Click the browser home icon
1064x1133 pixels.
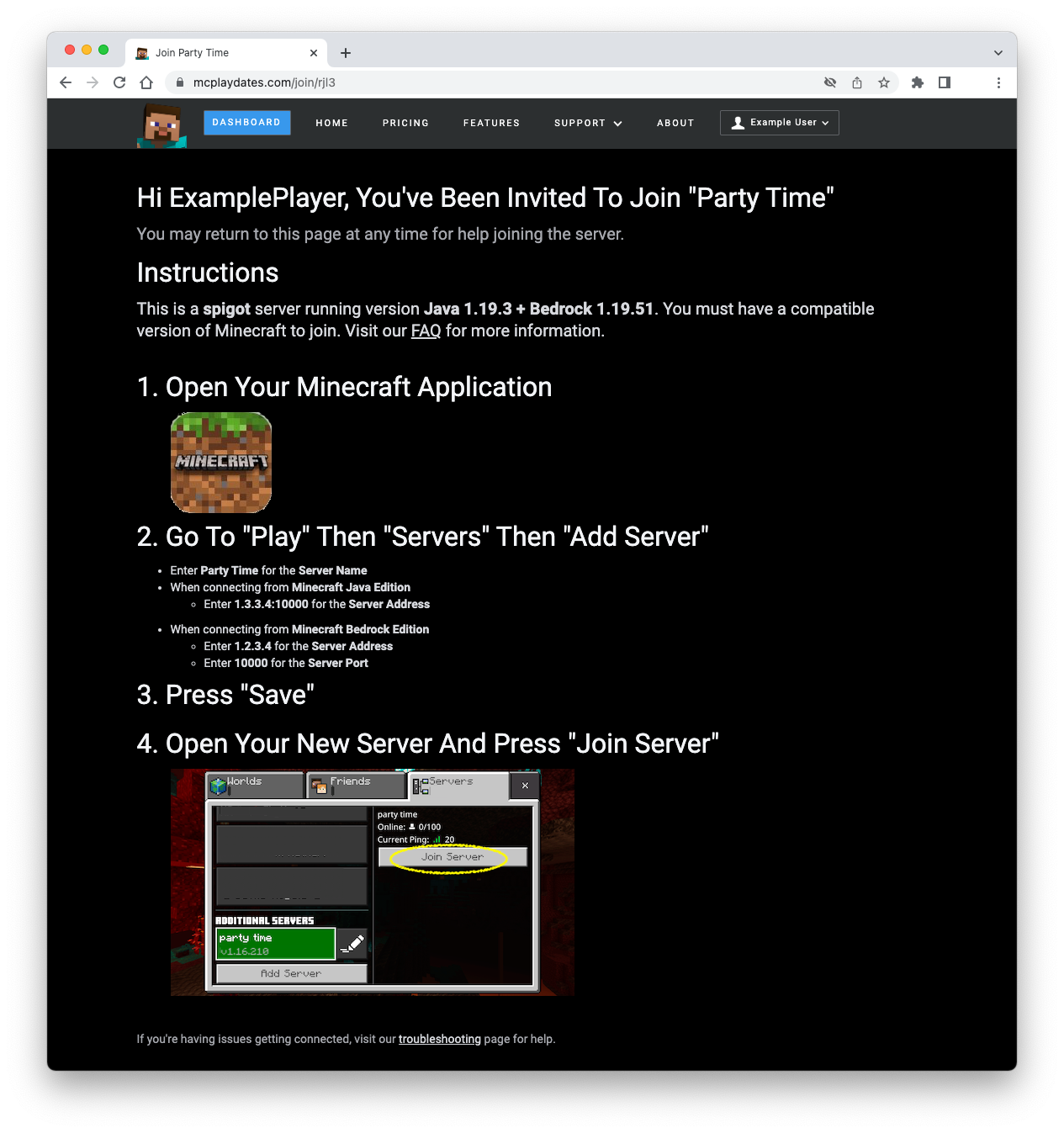(146, 82)
